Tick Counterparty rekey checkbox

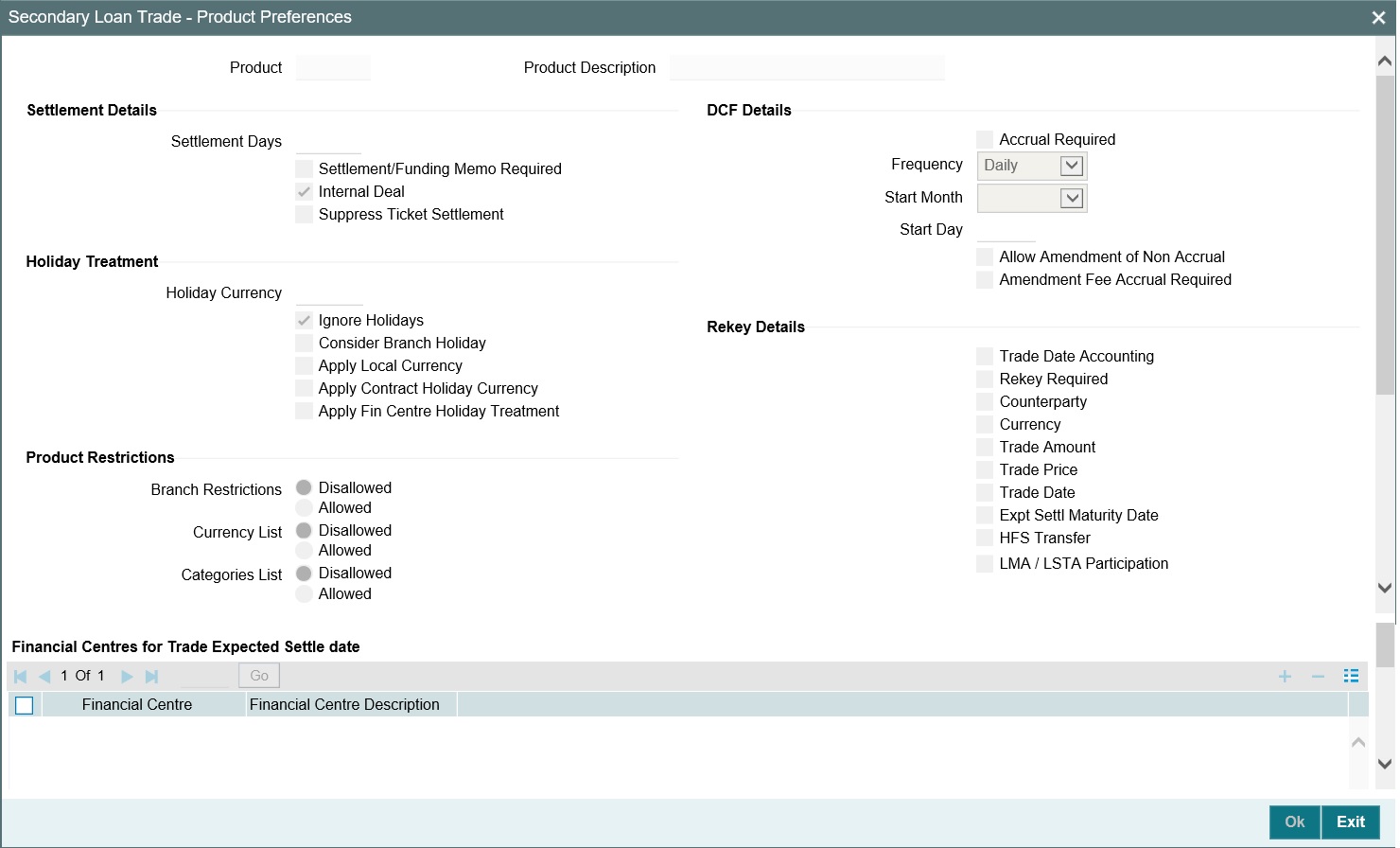coord(985,402)
